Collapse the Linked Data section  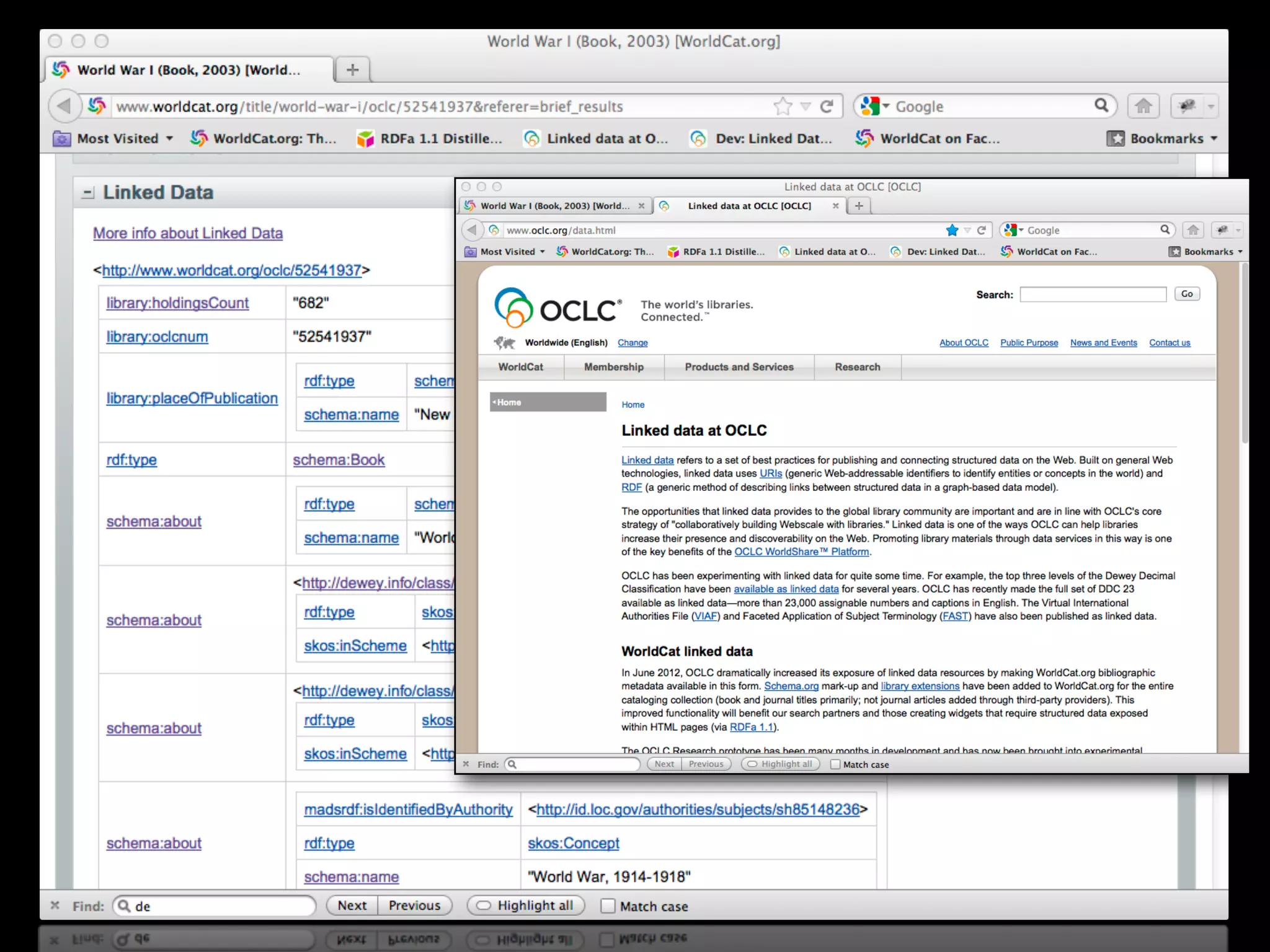coord(88,193)
